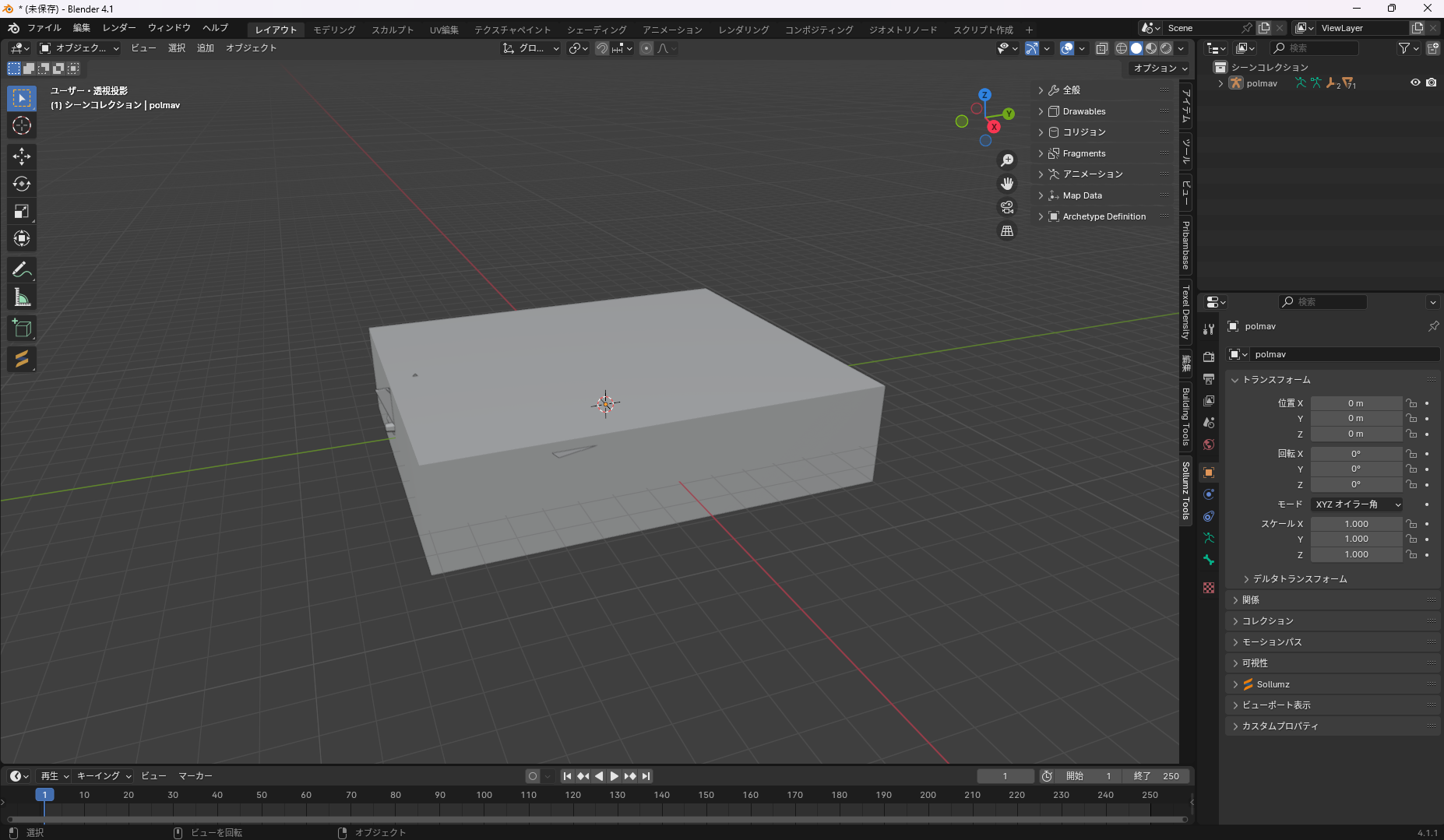Pick the Measure ruler tool

(x=22, y=297)
